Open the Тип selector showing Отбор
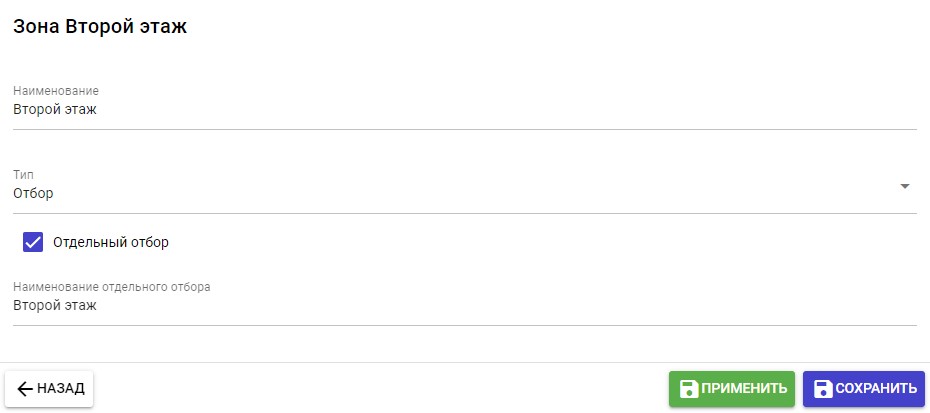Screen dimensions: 930x413 (450, 193)
